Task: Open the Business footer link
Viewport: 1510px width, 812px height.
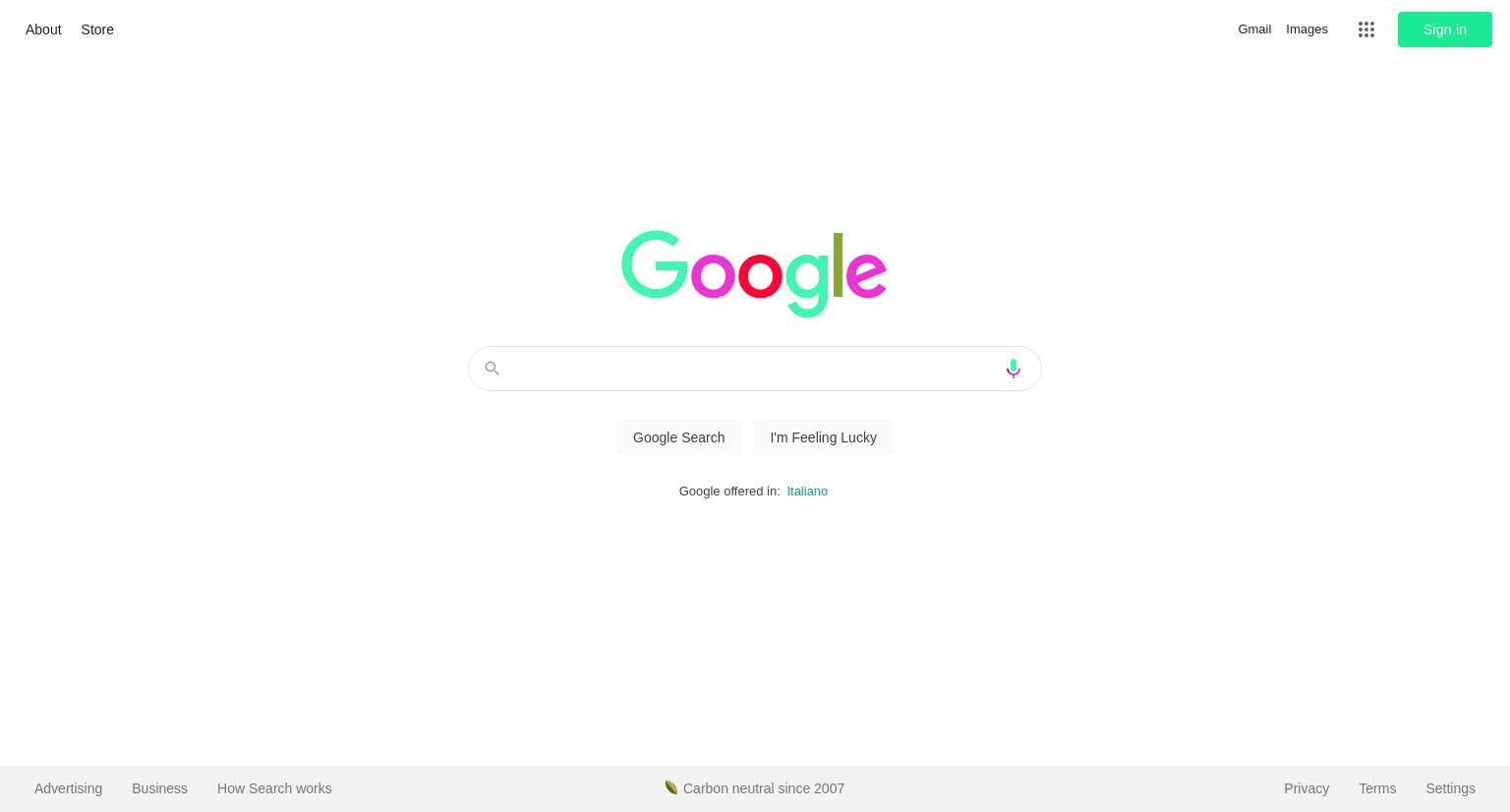Action: click(x=159, y=788)
